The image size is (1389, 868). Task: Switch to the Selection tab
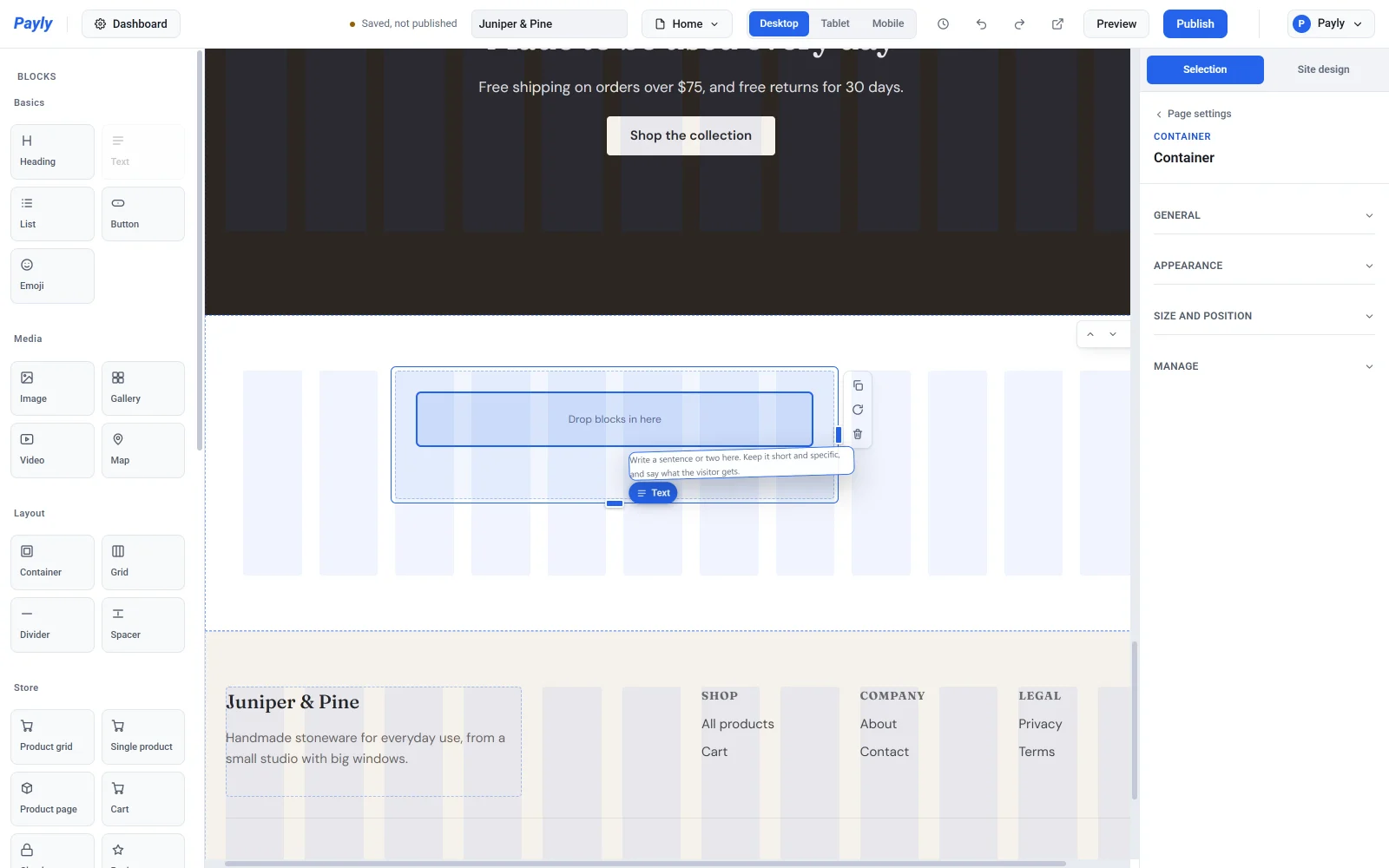coord(1205,69)
